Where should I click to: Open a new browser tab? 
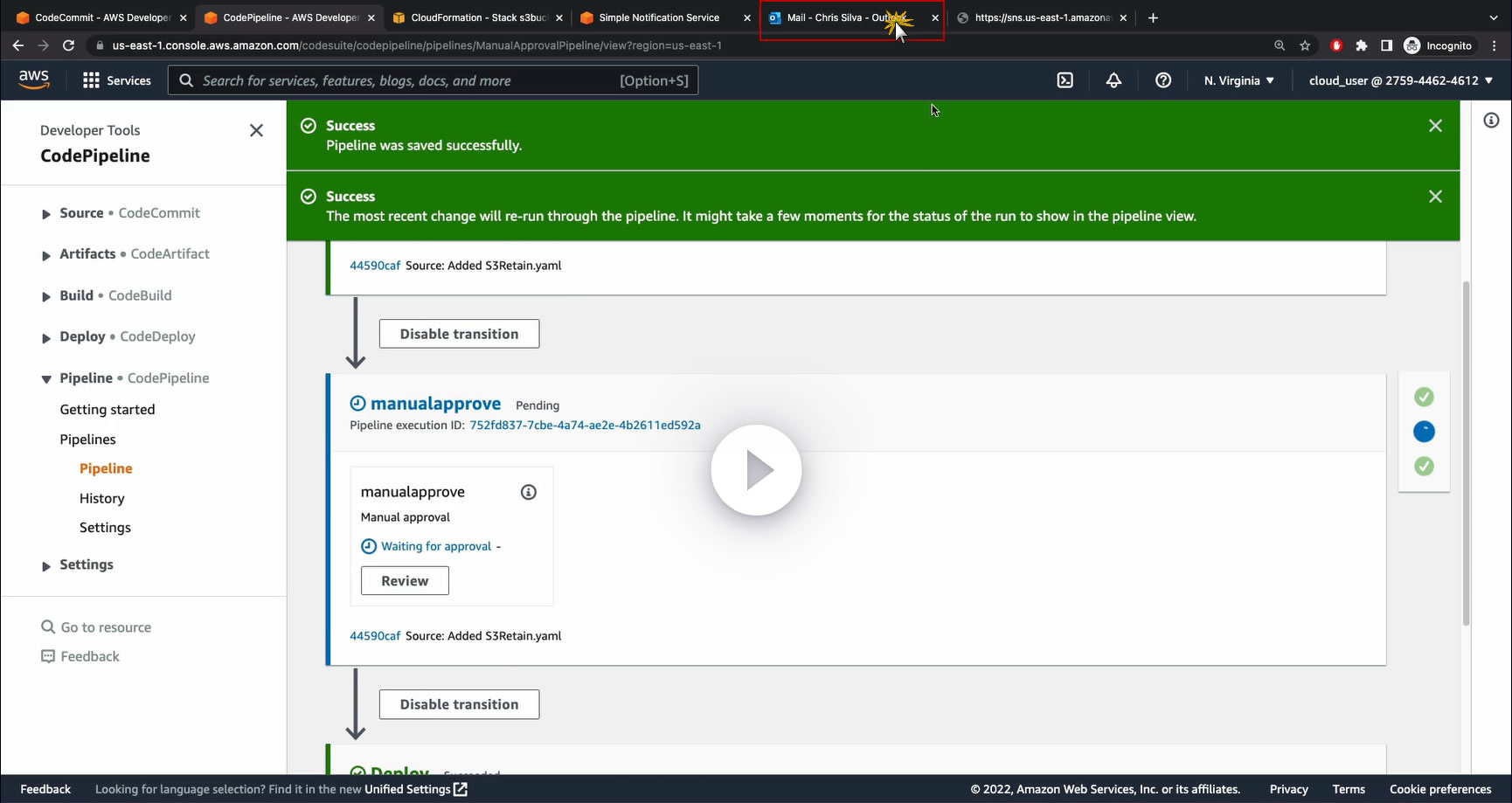click(1153, 17)
